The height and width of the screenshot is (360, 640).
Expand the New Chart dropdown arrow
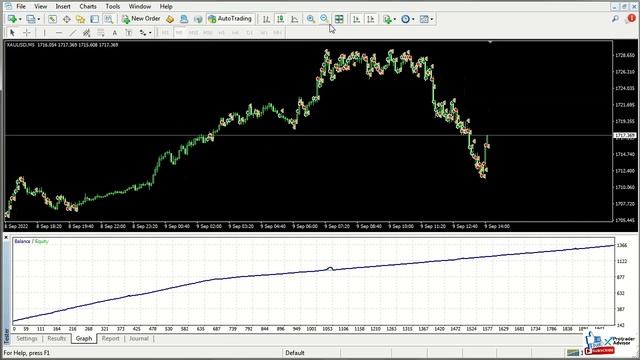[20, 19]
